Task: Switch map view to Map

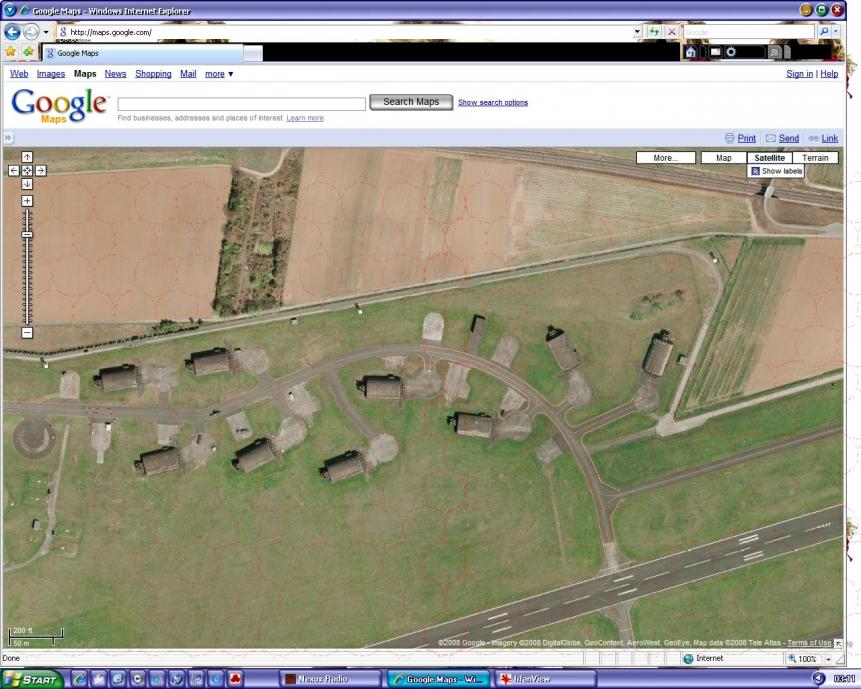Action: tap(723, 158)
